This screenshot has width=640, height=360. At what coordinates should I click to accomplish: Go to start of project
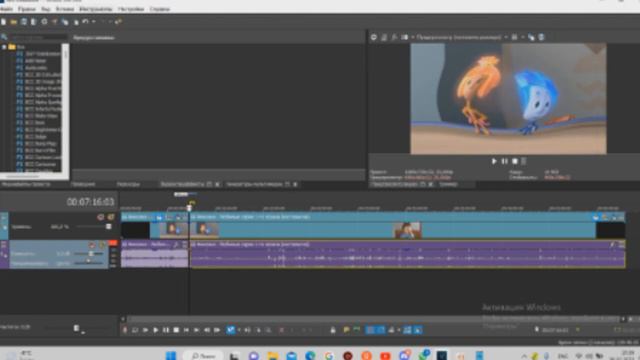coord(186,330)
